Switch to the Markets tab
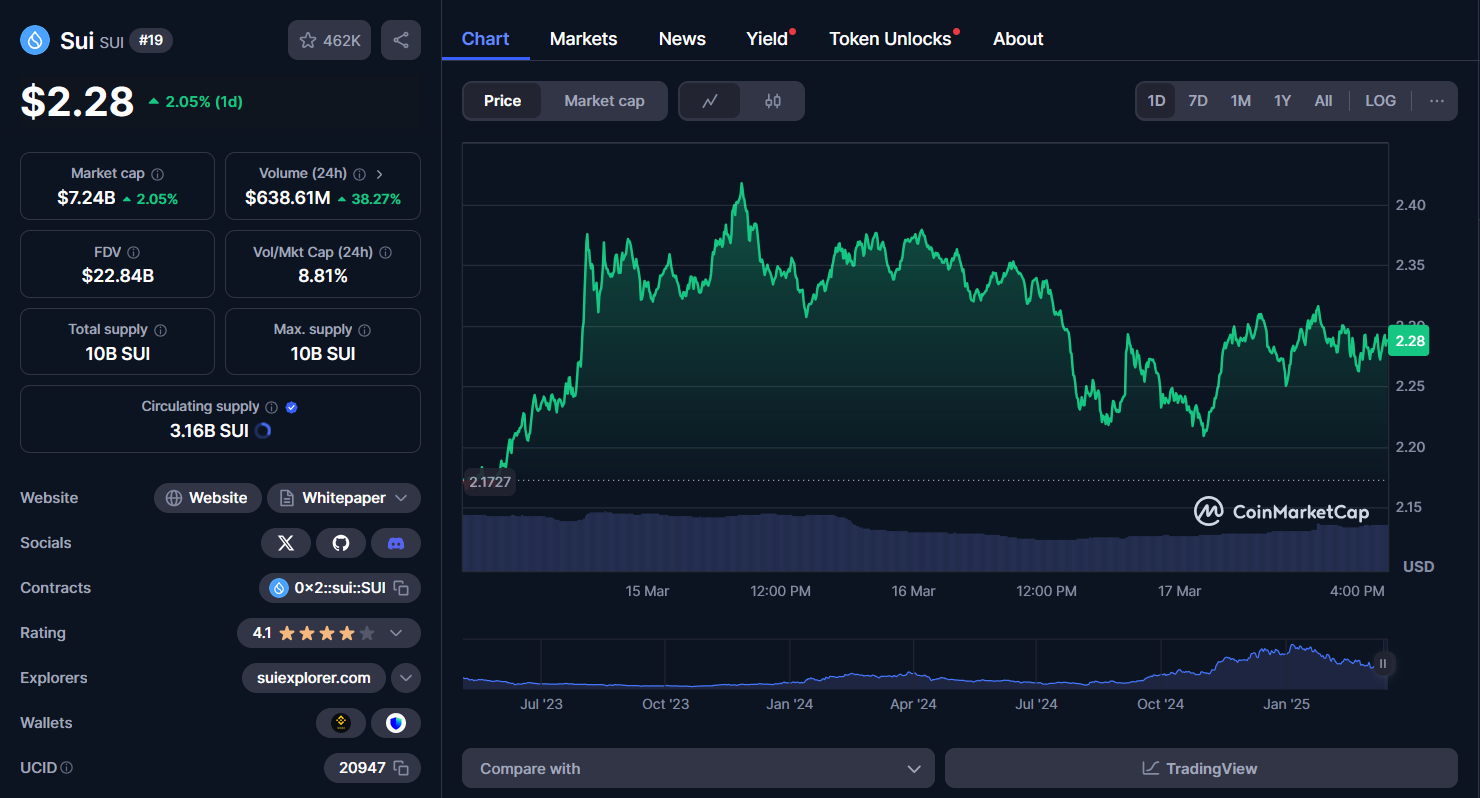1480x798 pixels. pyautogui.click(x=583, y=39)
